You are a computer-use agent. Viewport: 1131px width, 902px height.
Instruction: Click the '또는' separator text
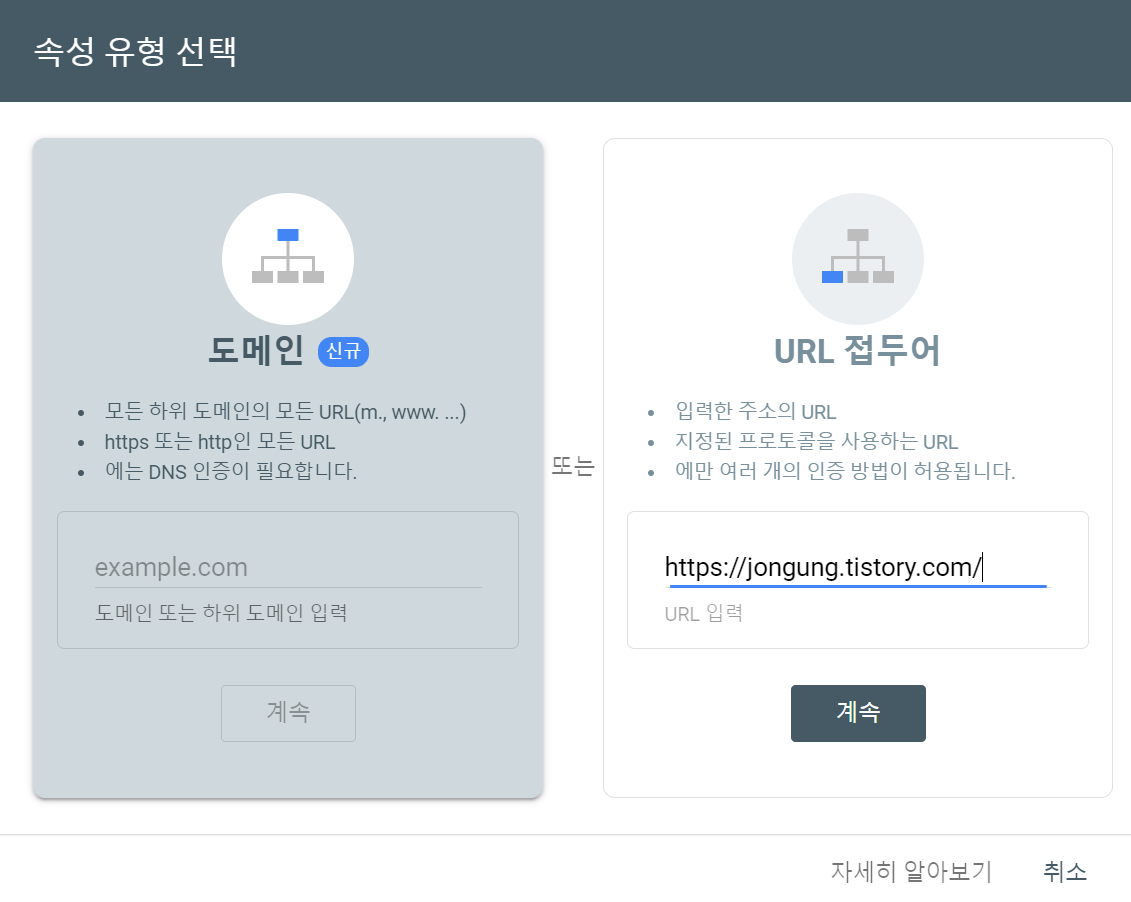click(573, 466)
